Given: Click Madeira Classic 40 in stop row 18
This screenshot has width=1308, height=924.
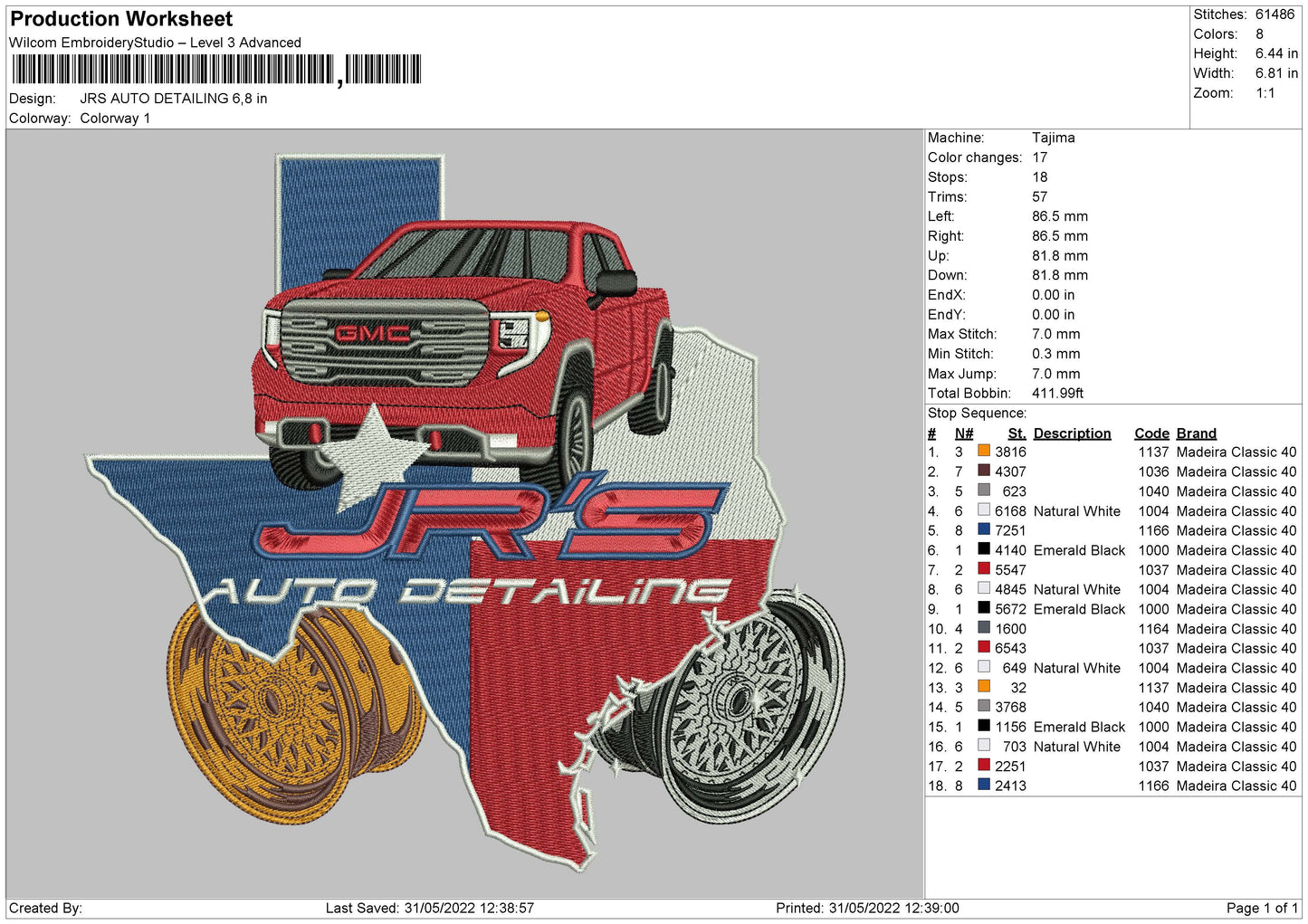Looking at the screenshot, I should pyautogui.click(x=1236, y=786).
